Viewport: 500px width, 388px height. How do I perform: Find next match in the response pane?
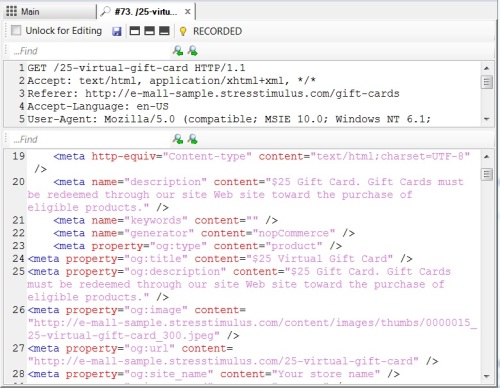click(x=193, y=139)
